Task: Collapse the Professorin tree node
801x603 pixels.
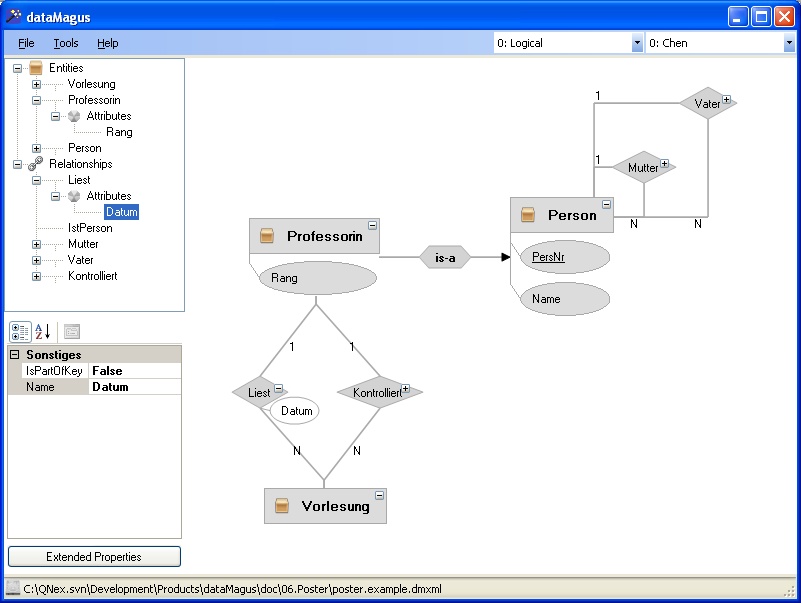Action: (x=36, y=100)
